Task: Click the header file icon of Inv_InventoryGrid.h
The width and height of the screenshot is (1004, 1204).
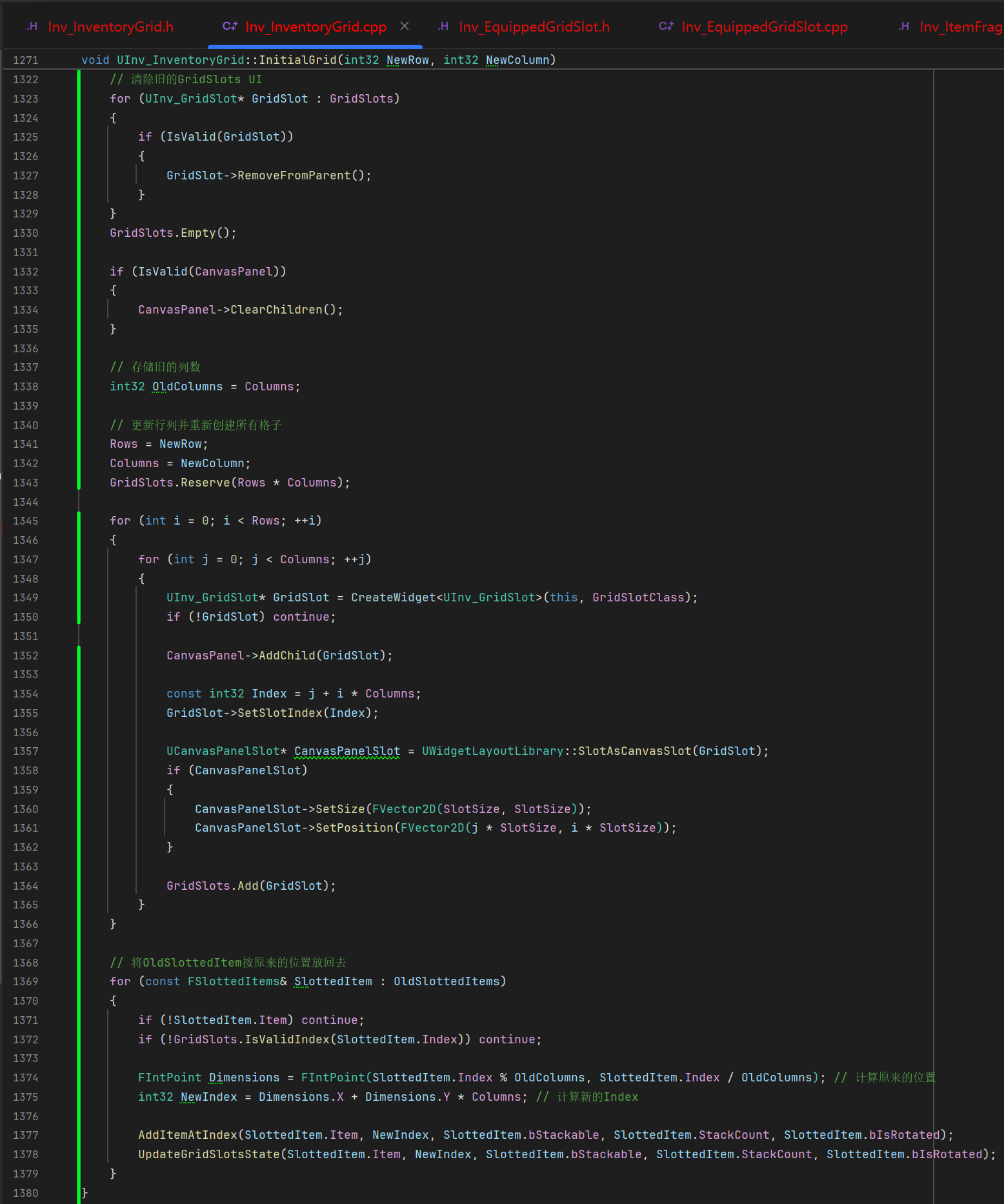Action: coord(33,26)
